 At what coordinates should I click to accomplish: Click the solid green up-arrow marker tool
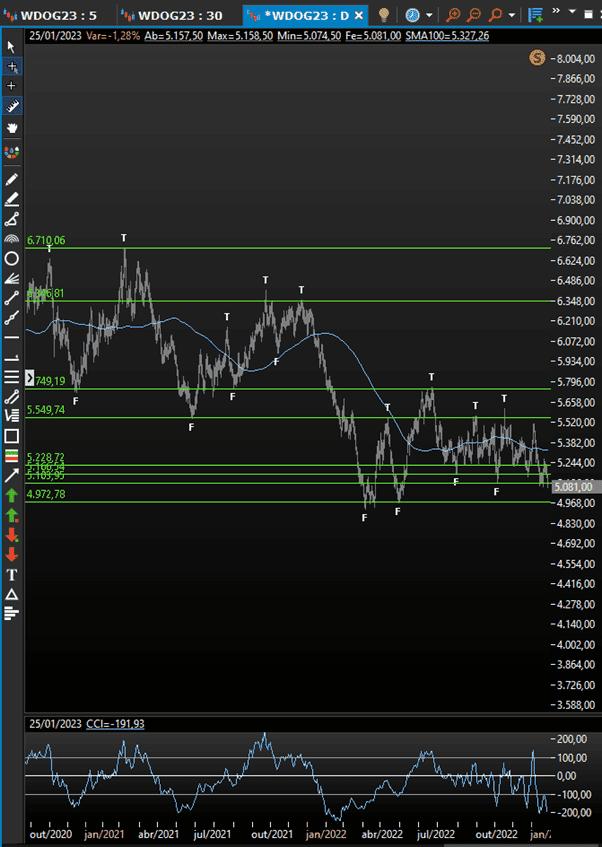pyautogui.click(x=12, y=495)
